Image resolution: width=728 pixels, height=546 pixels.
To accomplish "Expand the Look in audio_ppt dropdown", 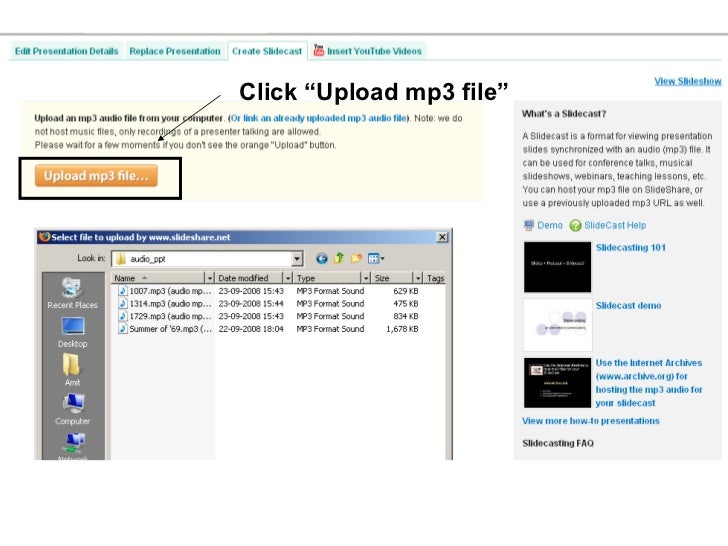I will [297, 259].
